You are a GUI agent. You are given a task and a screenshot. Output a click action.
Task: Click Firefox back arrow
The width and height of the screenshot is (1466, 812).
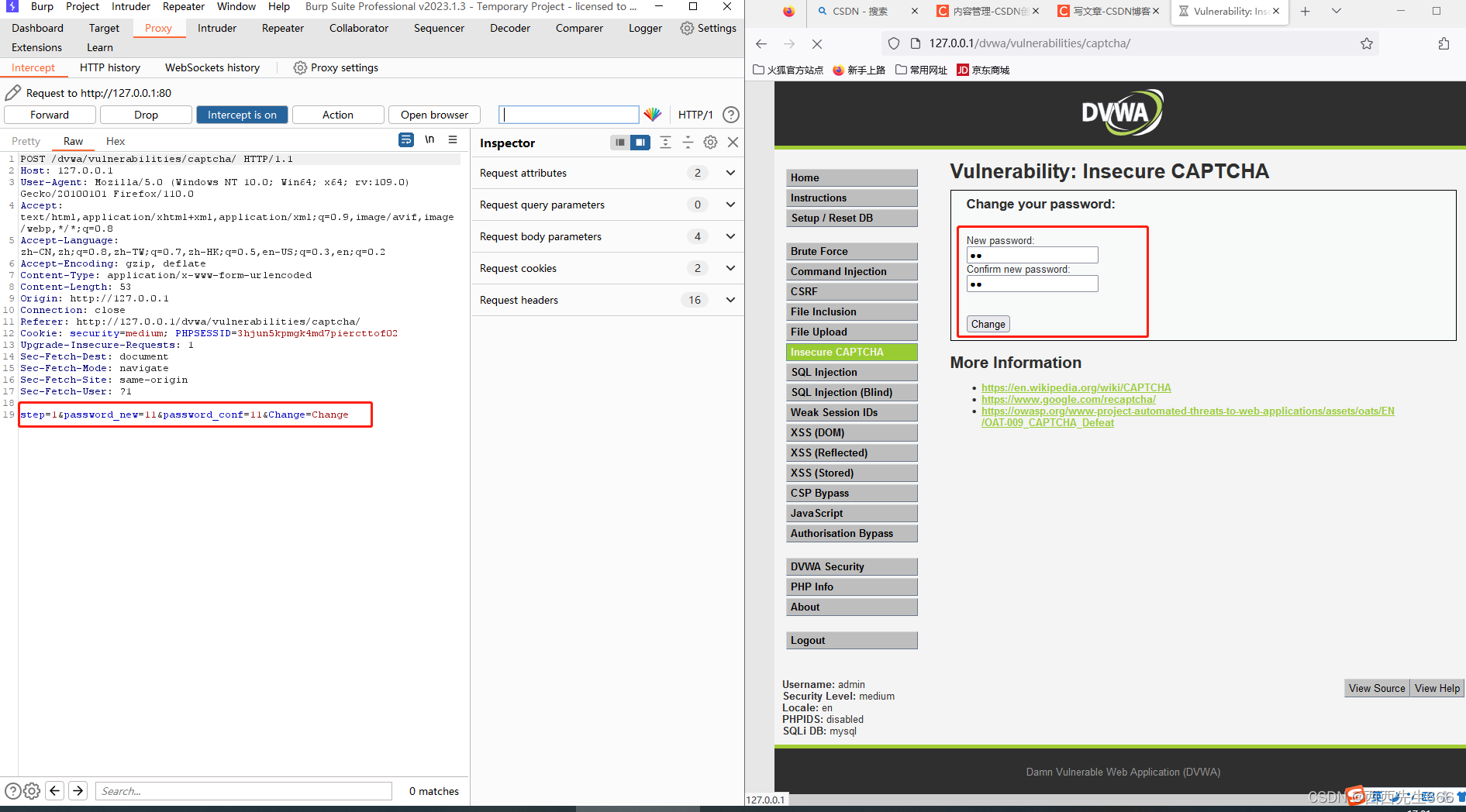[761, 44]
